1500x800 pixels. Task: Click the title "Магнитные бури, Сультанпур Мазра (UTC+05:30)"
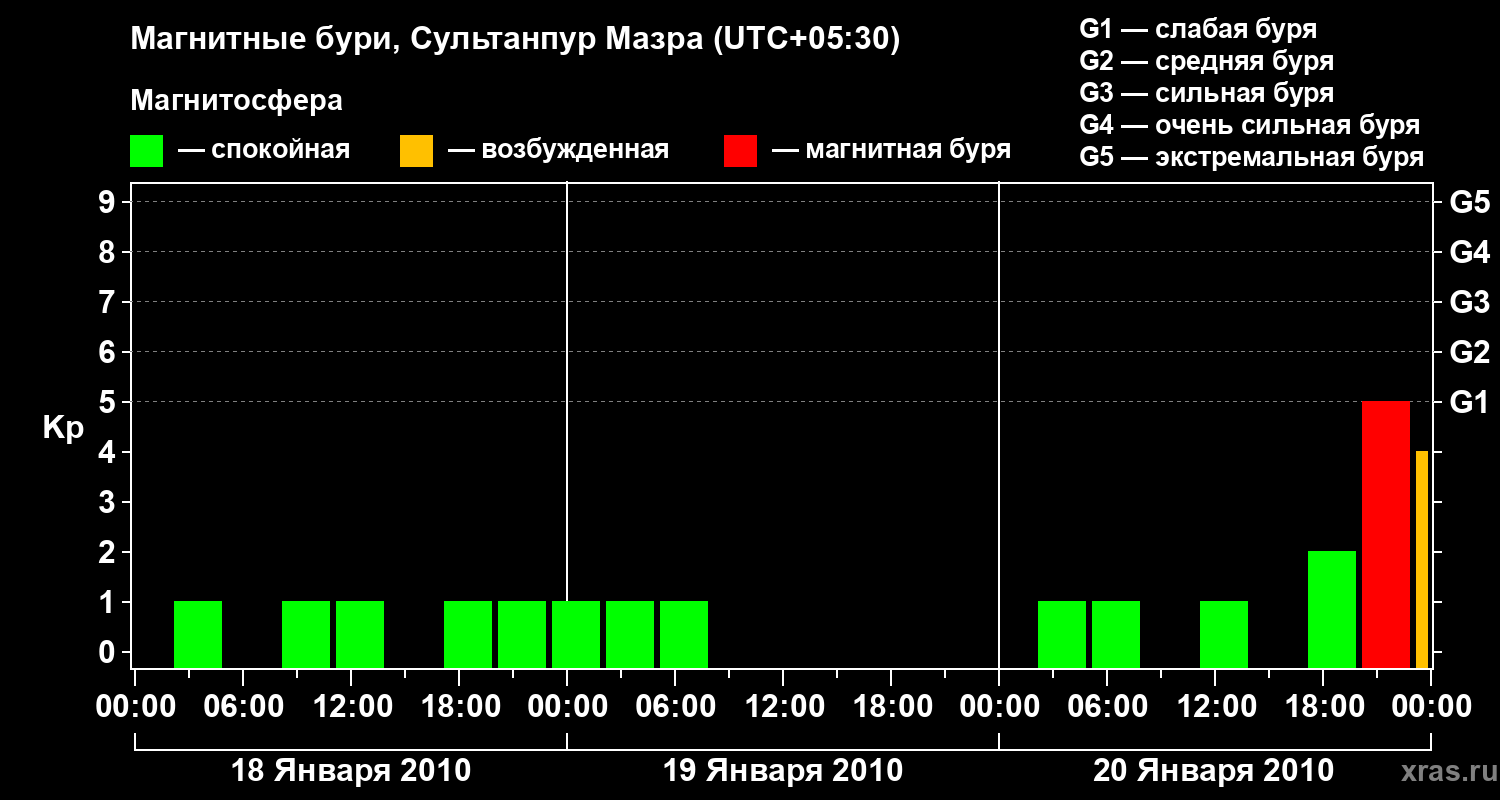[x=516, y=40]
